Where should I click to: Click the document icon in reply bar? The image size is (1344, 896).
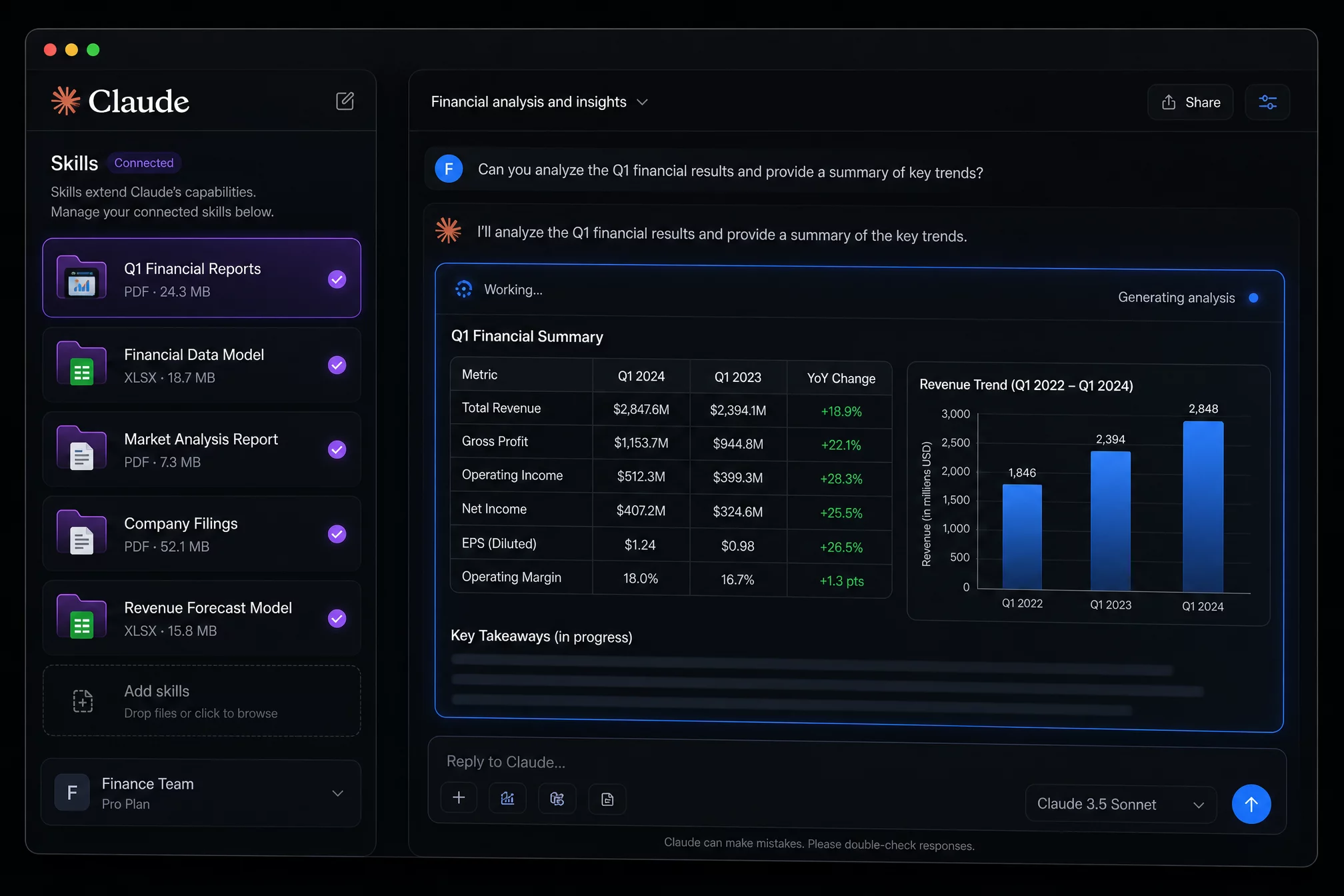607,799
